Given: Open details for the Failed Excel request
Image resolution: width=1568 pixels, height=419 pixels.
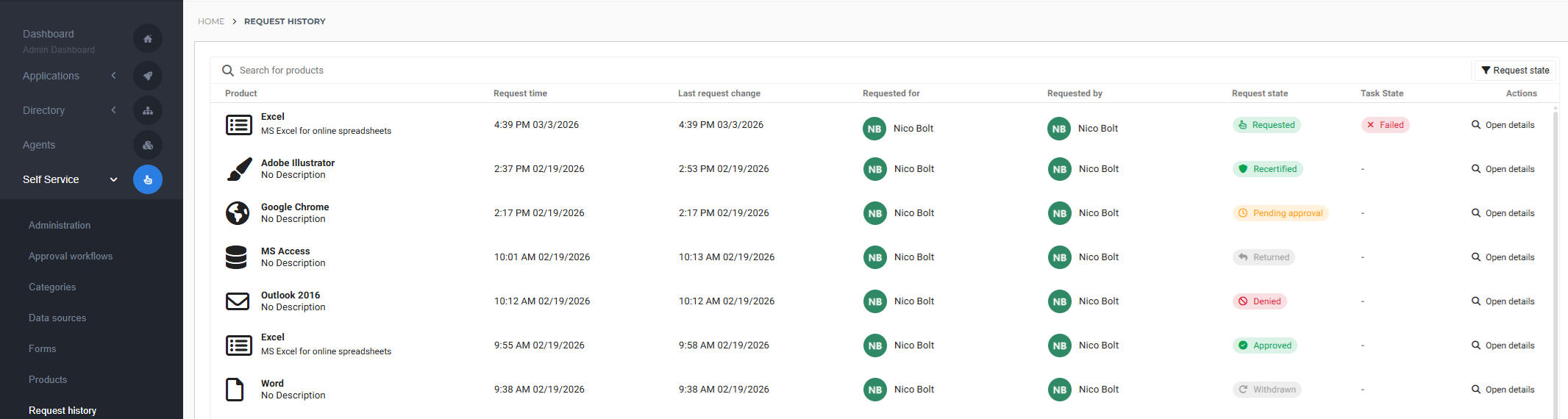Looking at the screenshot, I should coord(1503,125).
